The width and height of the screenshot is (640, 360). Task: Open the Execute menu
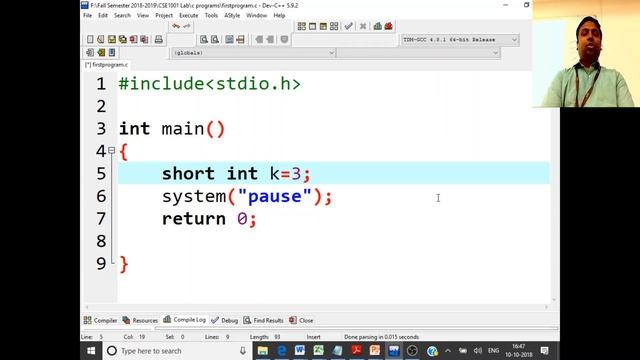click(x=189, y=16)
